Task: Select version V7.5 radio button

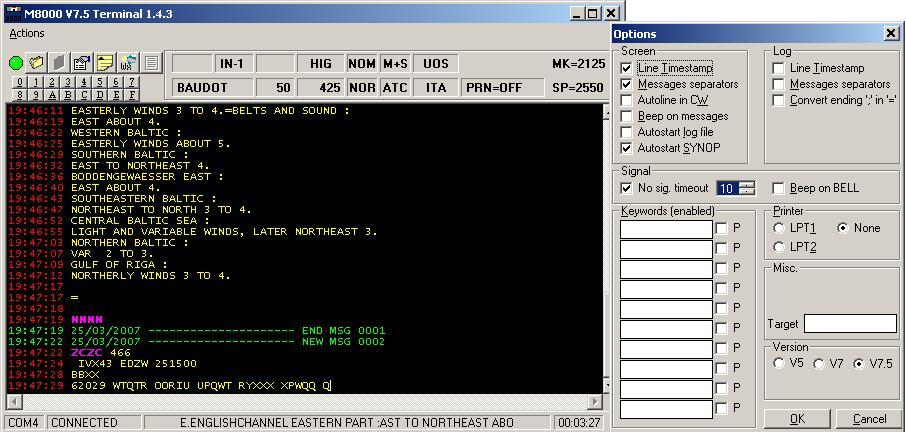Action: (859, 364)
